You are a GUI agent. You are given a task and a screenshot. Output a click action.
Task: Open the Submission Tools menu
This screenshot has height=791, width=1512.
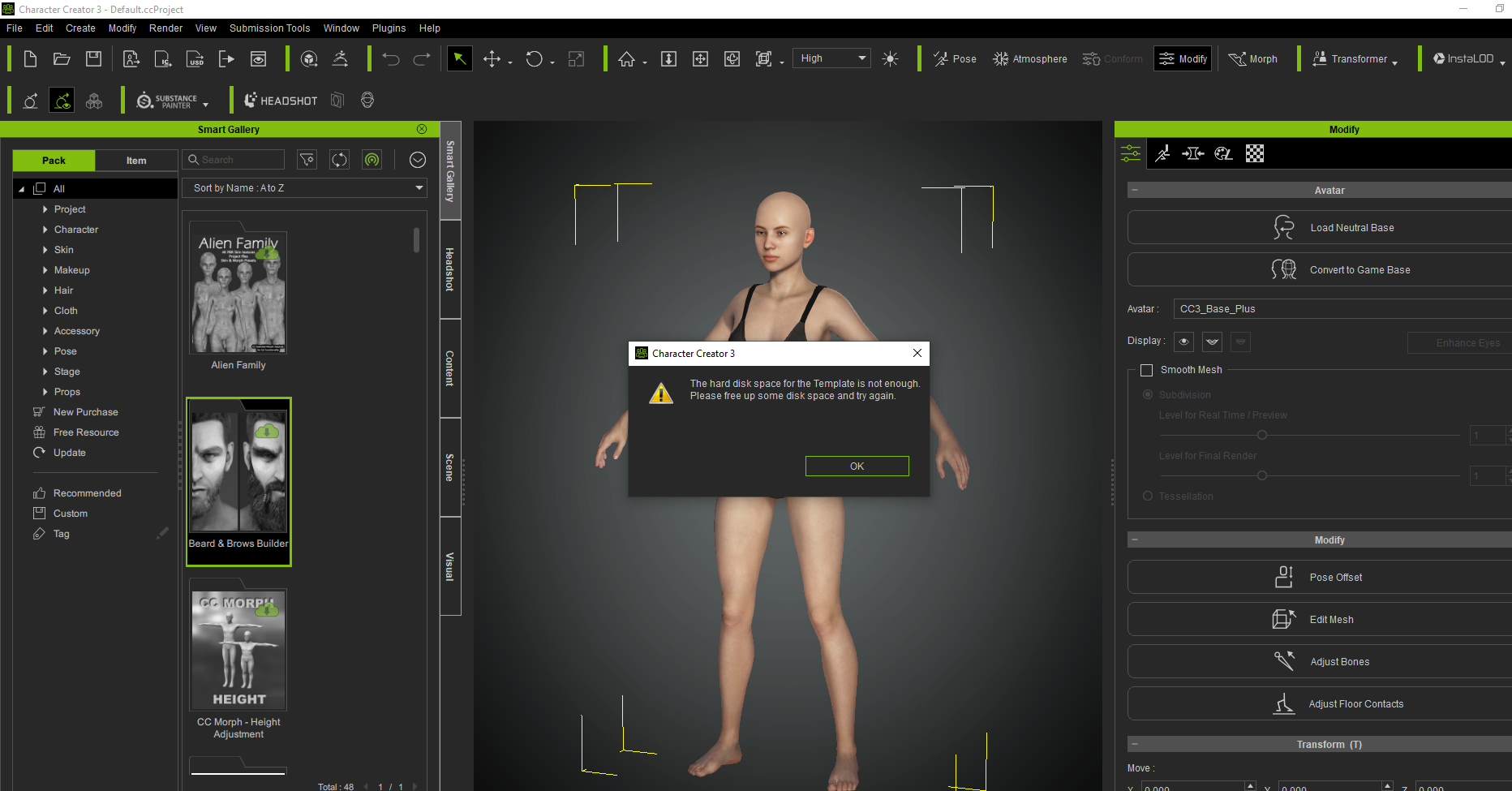pos(269,28)
